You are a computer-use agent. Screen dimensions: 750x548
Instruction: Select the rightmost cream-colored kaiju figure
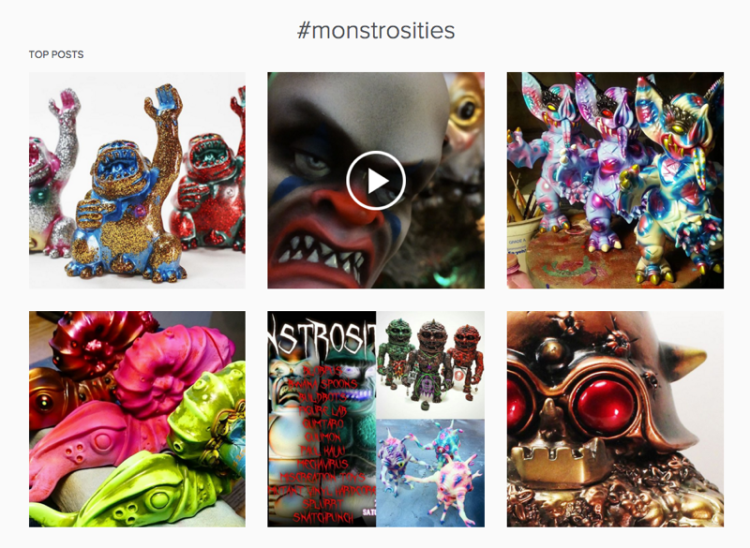[674, 182]
